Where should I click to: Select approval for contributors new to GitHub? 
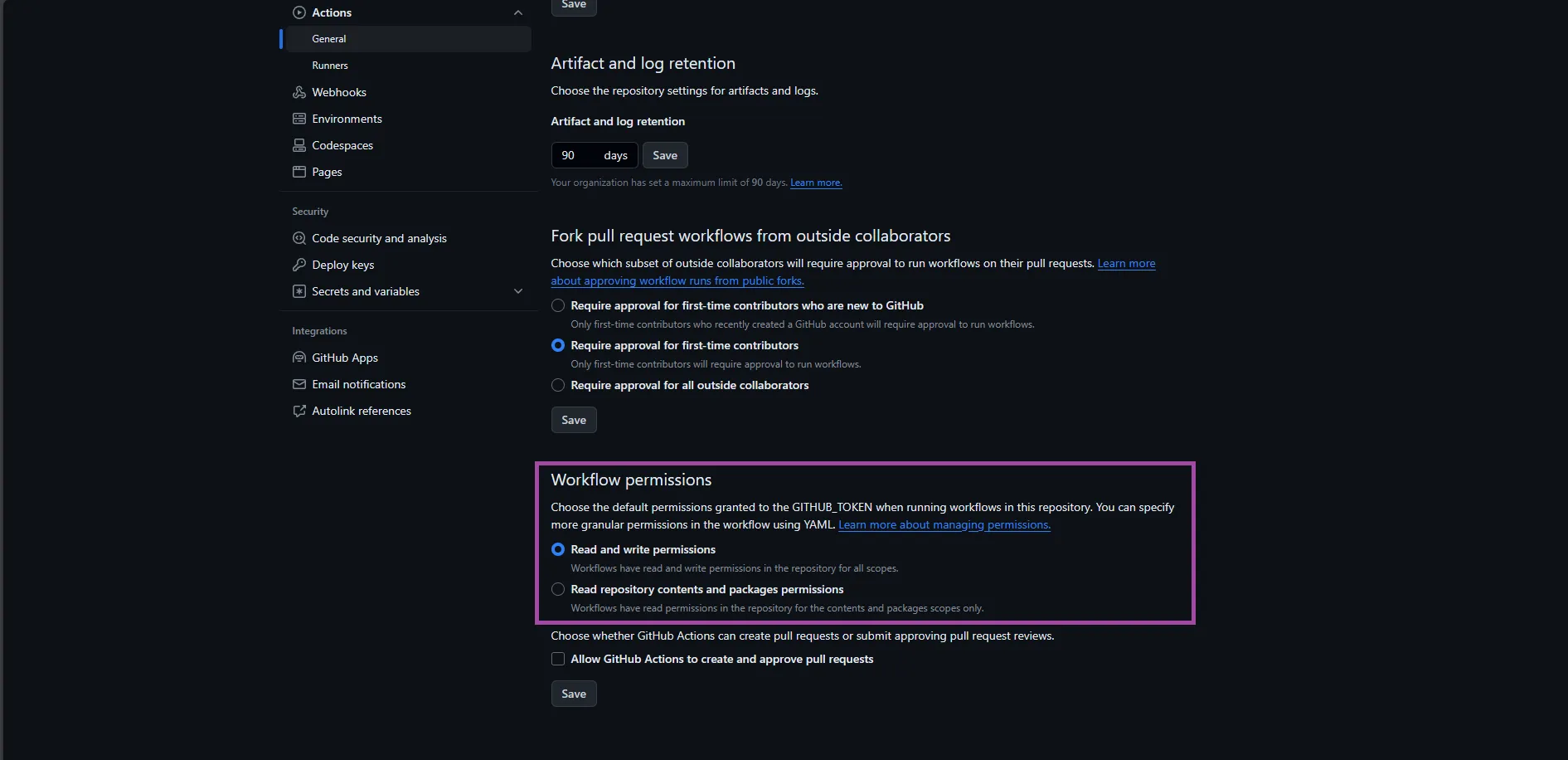558,305
